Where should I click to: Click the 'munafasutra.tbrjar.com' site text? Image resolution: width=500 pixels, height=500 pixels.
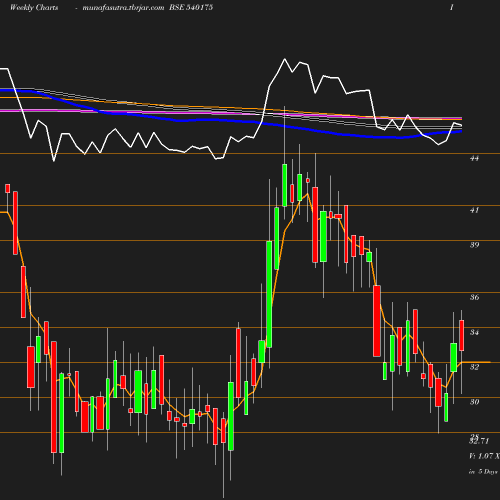(123, 7)
